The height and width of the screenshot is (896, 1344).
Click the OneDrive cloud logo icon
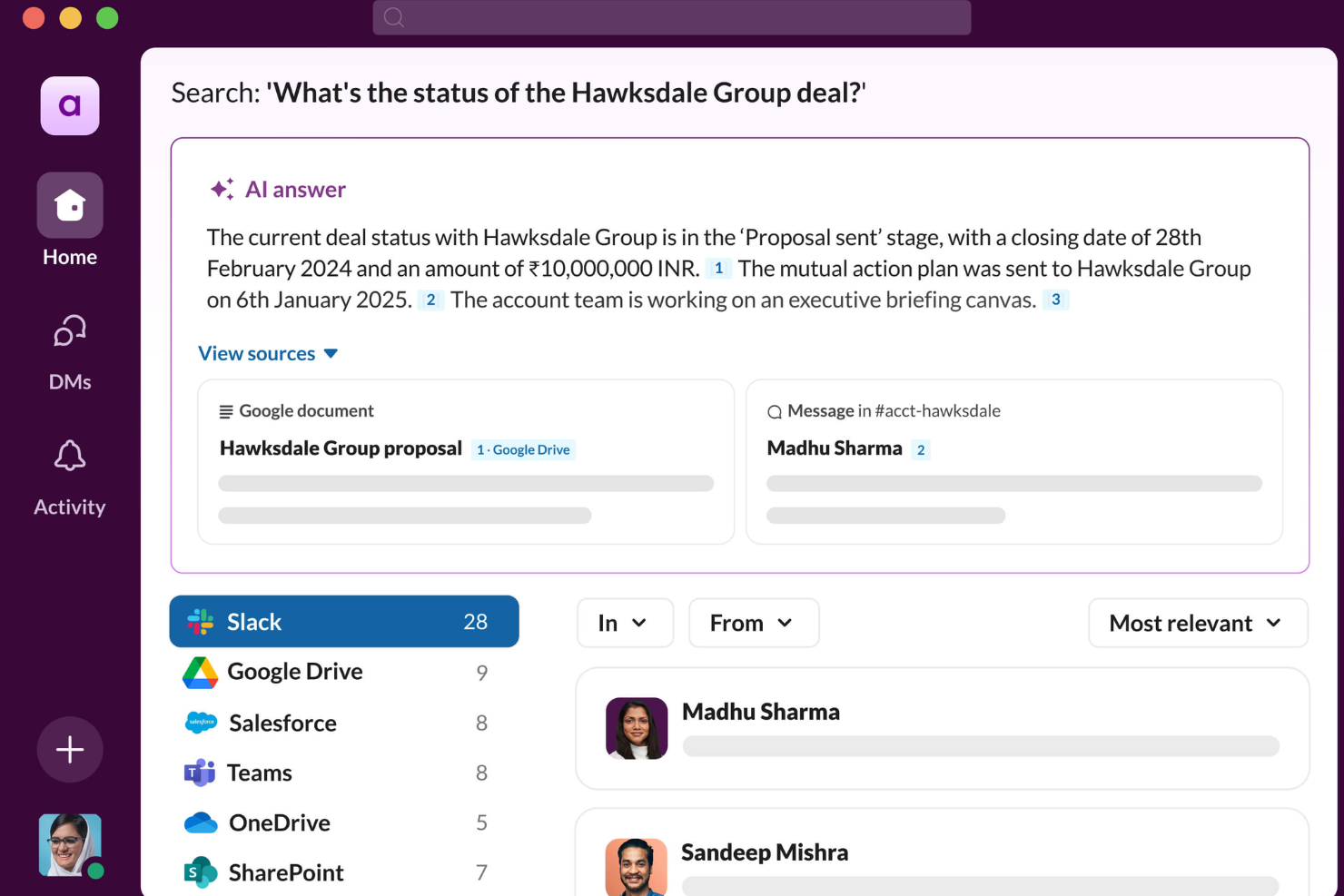click(x=201, y=822)
